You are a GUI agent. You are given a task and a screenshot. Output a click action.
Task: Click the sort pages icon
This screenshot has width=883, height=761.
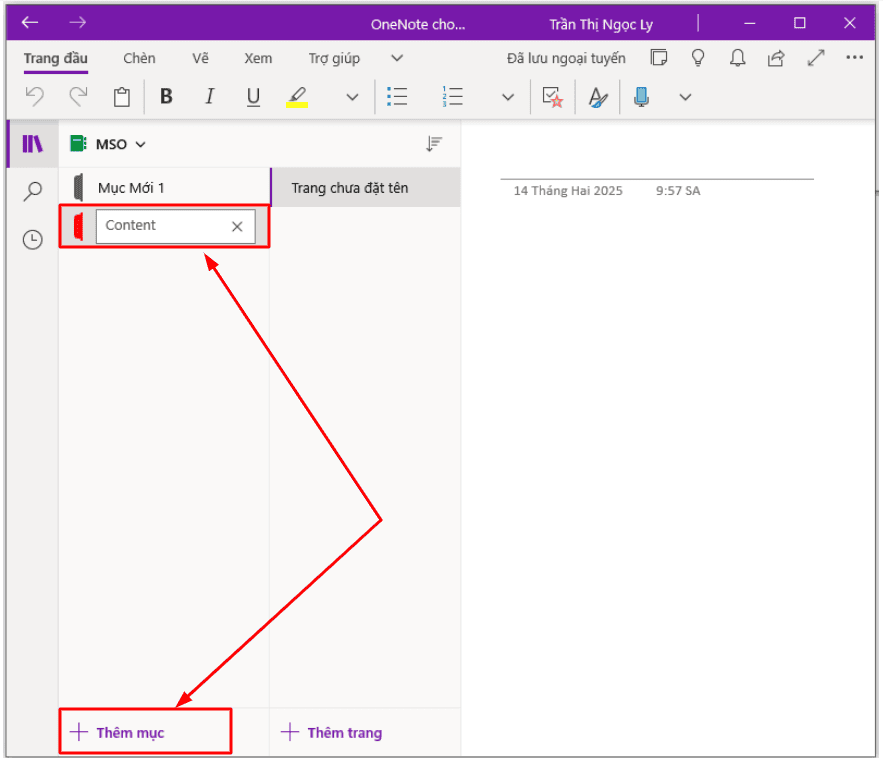tap(434, 144)
